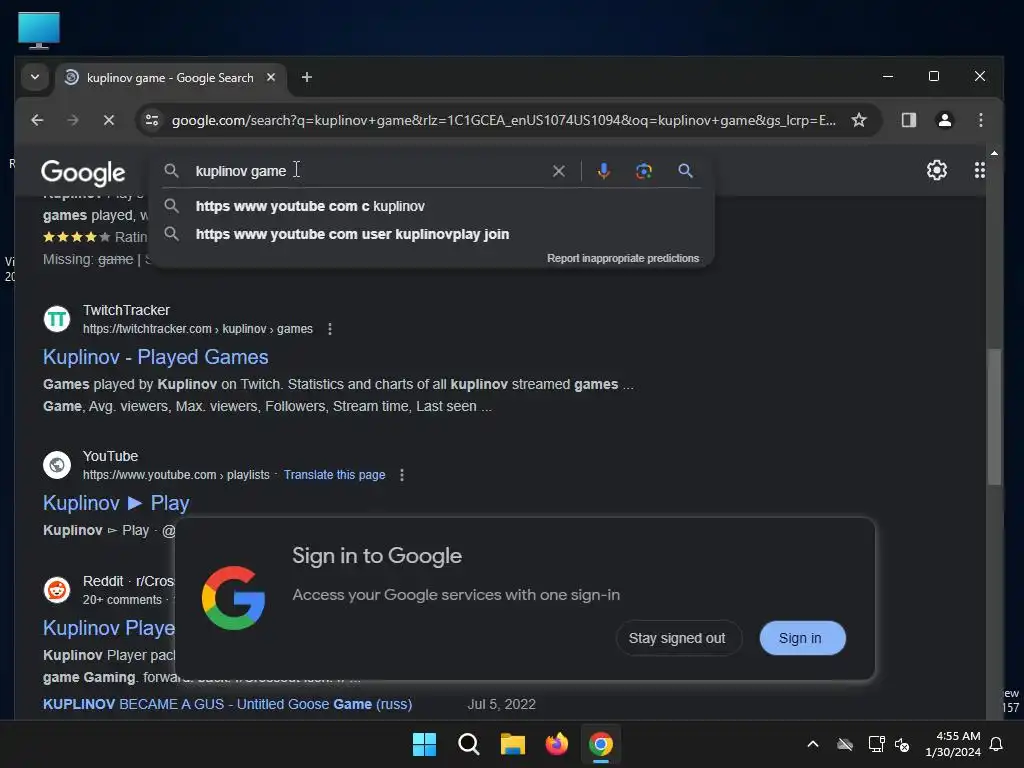Open Kuplinov - Played Games result
This screenshot has width=1024, height=768.
click(155, 357)
